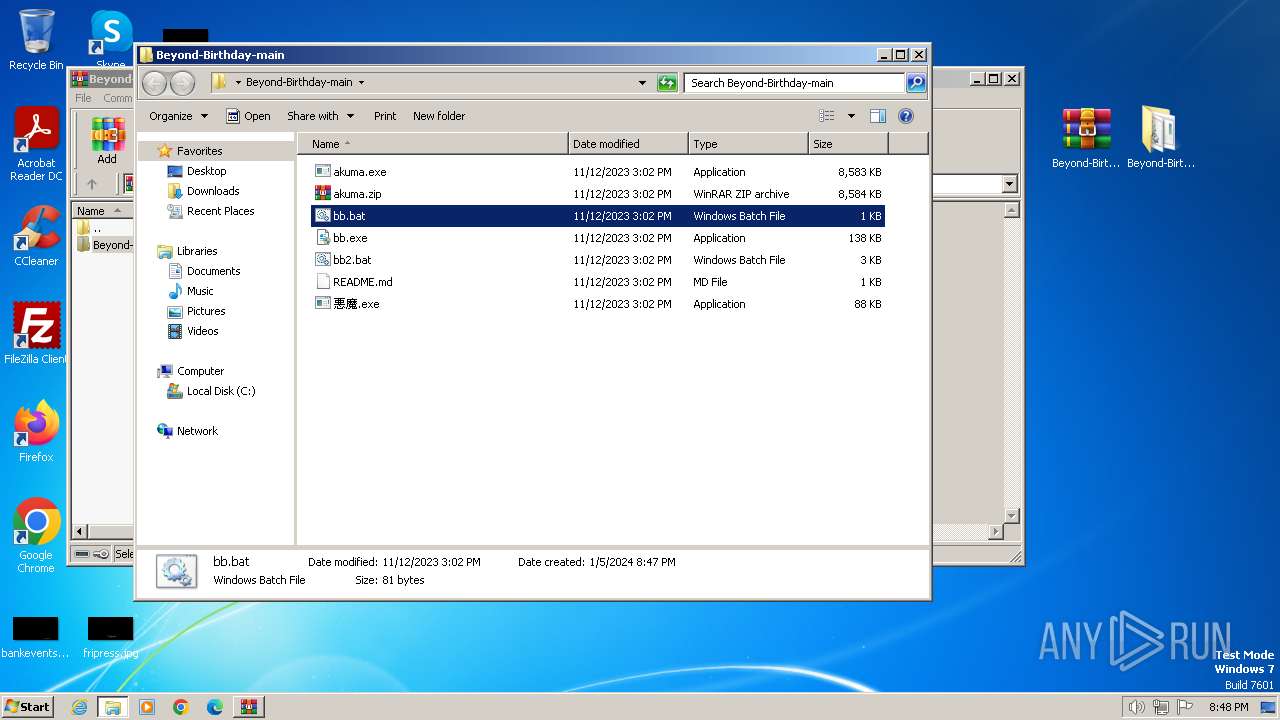The image size is (1280, 720).
Task: Click the Explorer Back navigation arrow
Action: pos(154,83)
